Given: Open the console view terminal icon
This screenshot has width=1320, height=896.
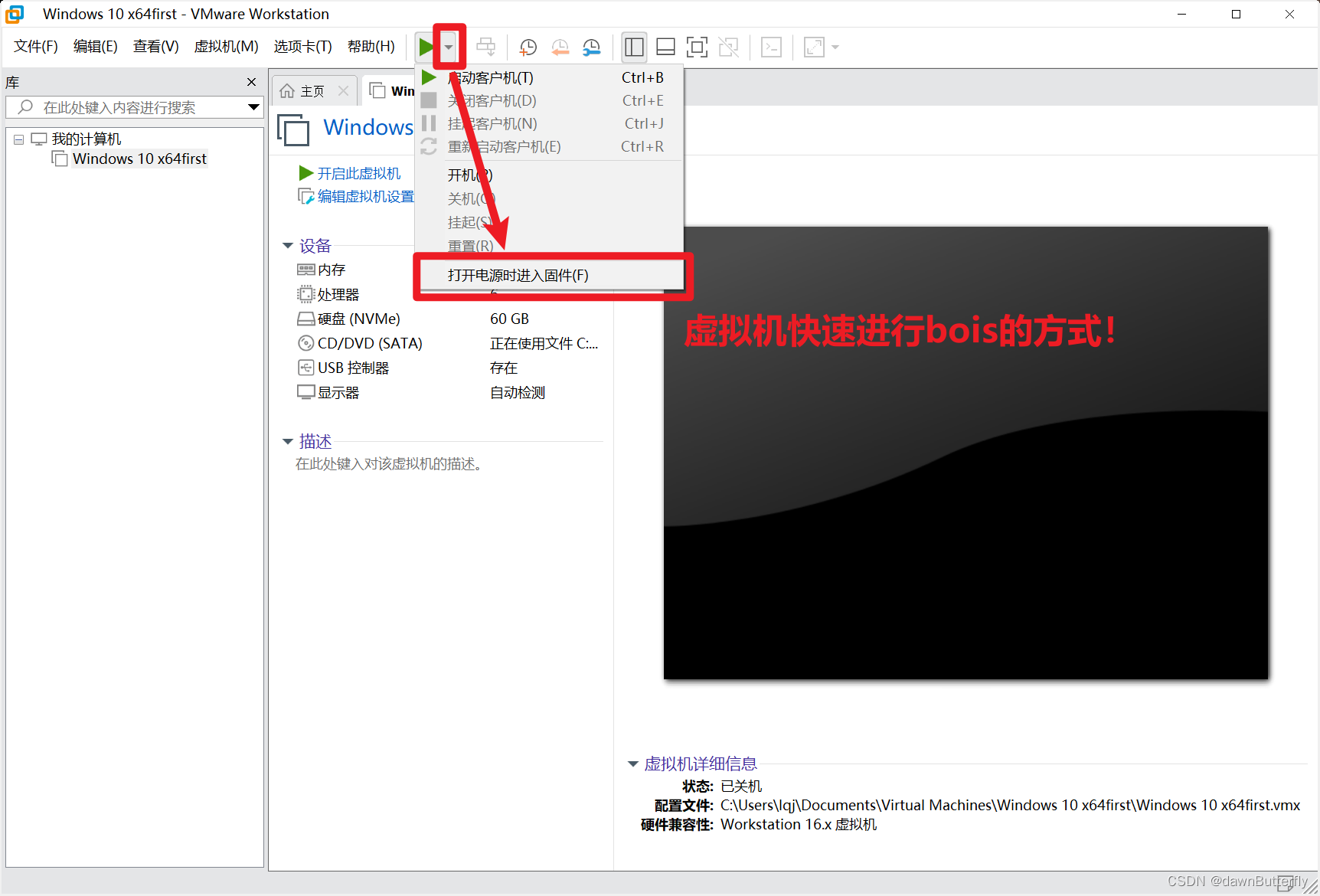Looking at the screenshot, I should (771, 47).
